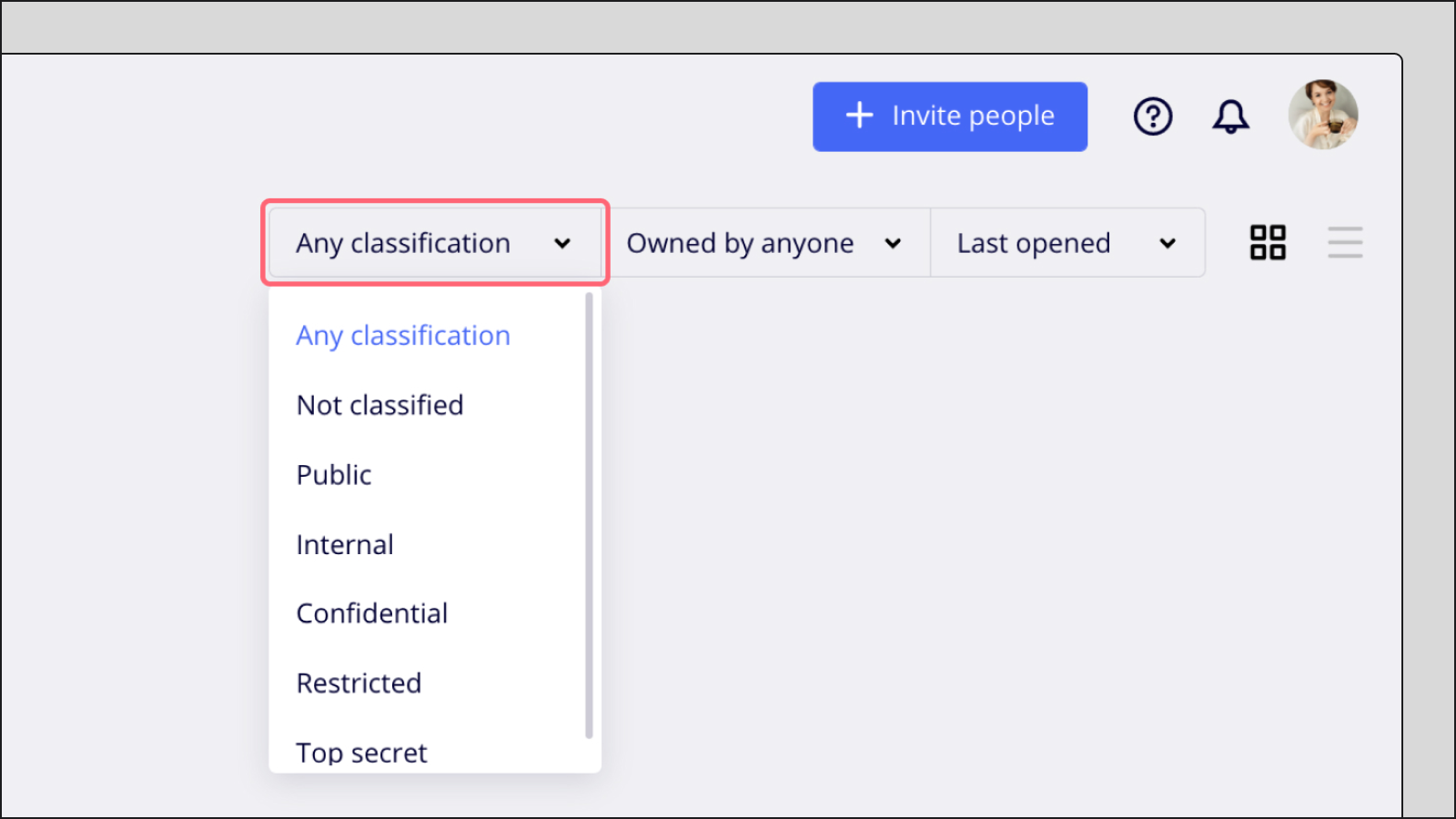Click the plus icon inside Invite people
The width and height of the screenshot is (1456, 819).
tap(859, 116)
